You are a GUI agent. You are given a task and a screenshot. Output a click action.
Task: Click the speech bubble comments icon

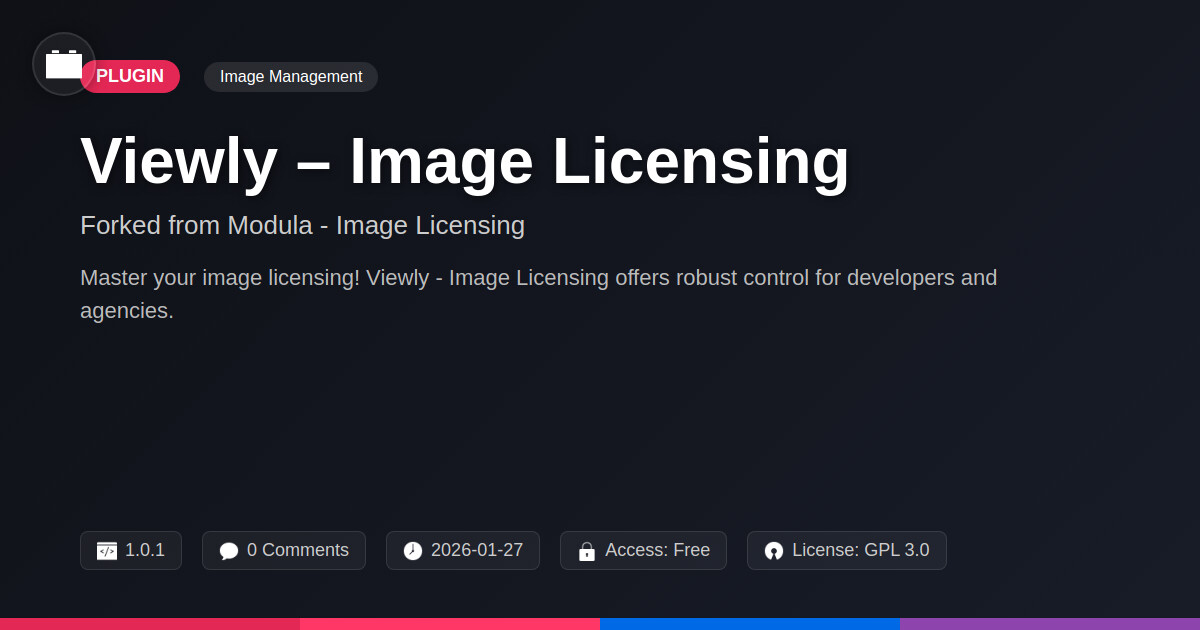[x=229, y=551]
